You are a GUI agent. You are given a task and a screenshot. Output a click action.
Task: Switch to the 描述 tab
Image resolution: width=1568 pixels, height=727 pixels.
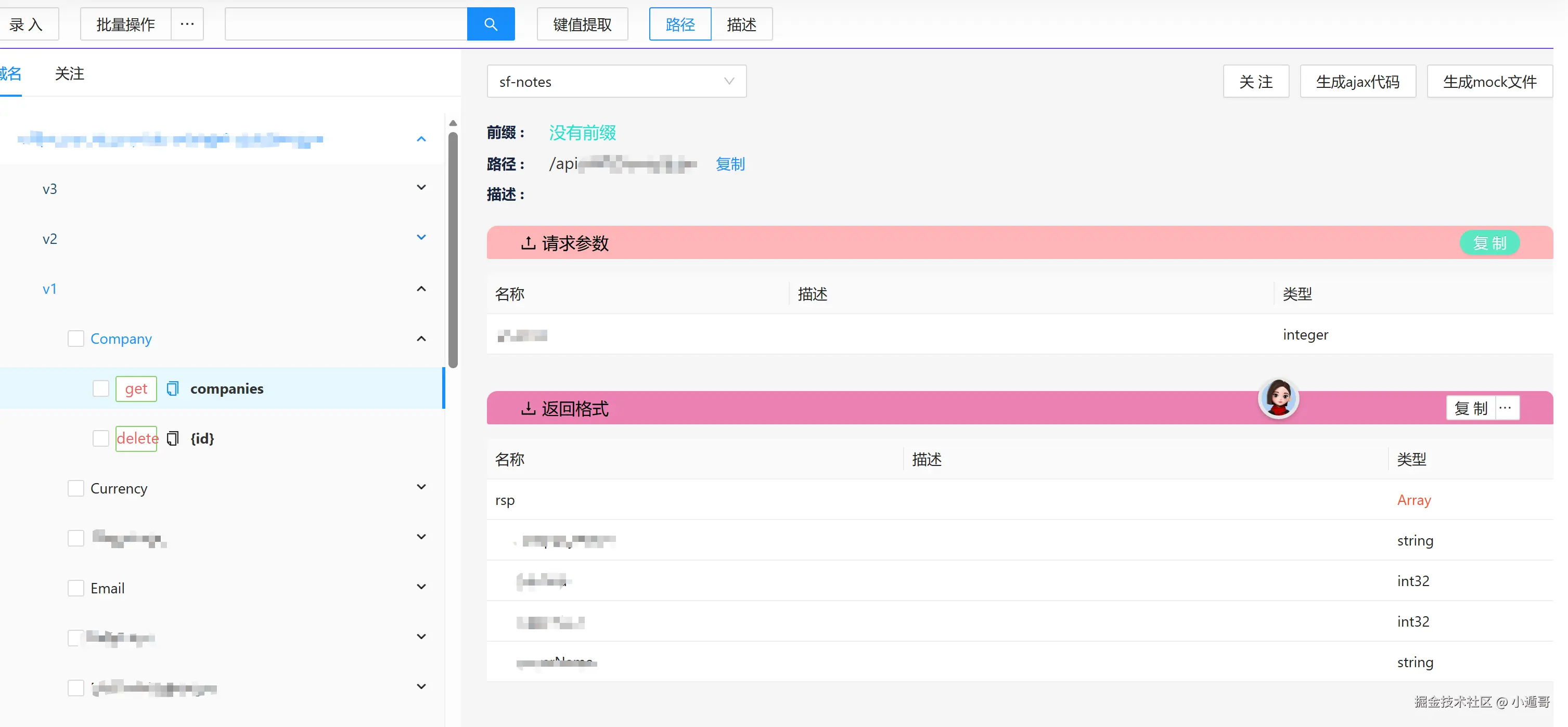[x=741, y=24]
